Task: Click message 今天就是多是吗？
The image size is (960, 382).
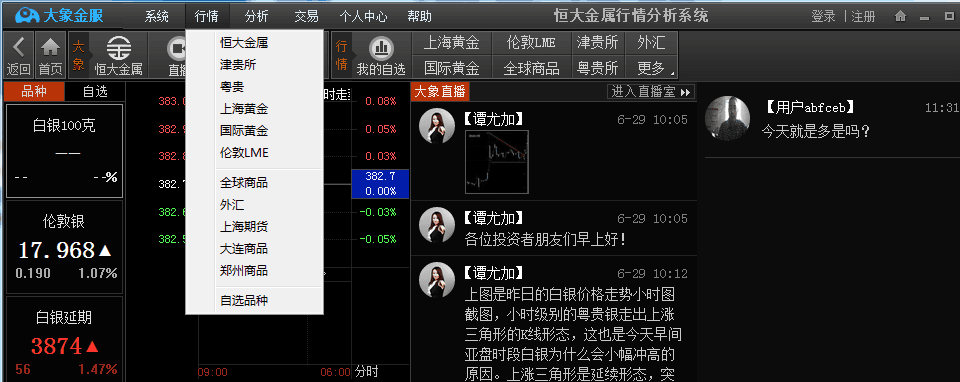Action: (x=816, y=130)
